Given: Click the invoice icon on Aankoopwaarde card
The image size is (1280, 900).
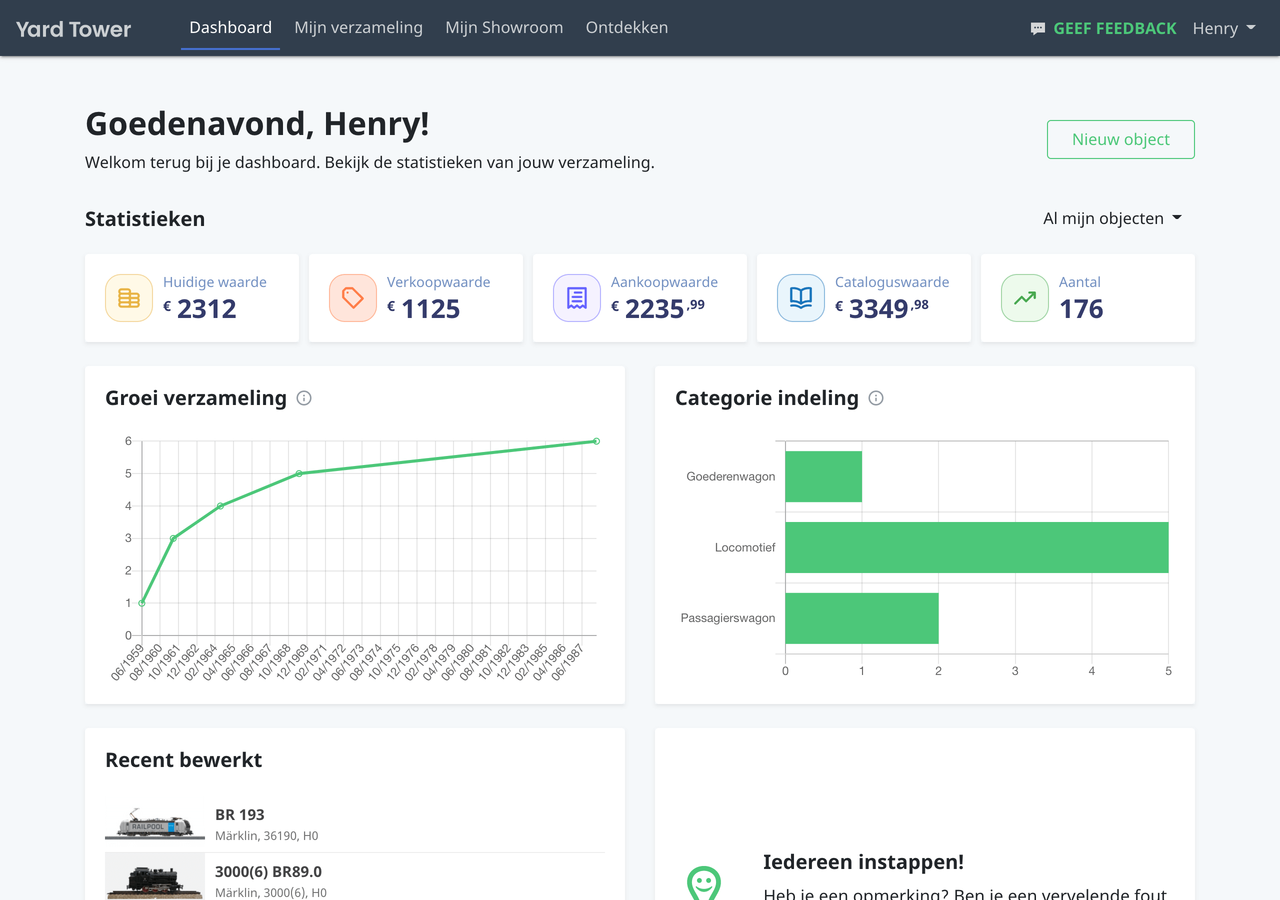Looking at the screenshot, I should pos(576,297).
